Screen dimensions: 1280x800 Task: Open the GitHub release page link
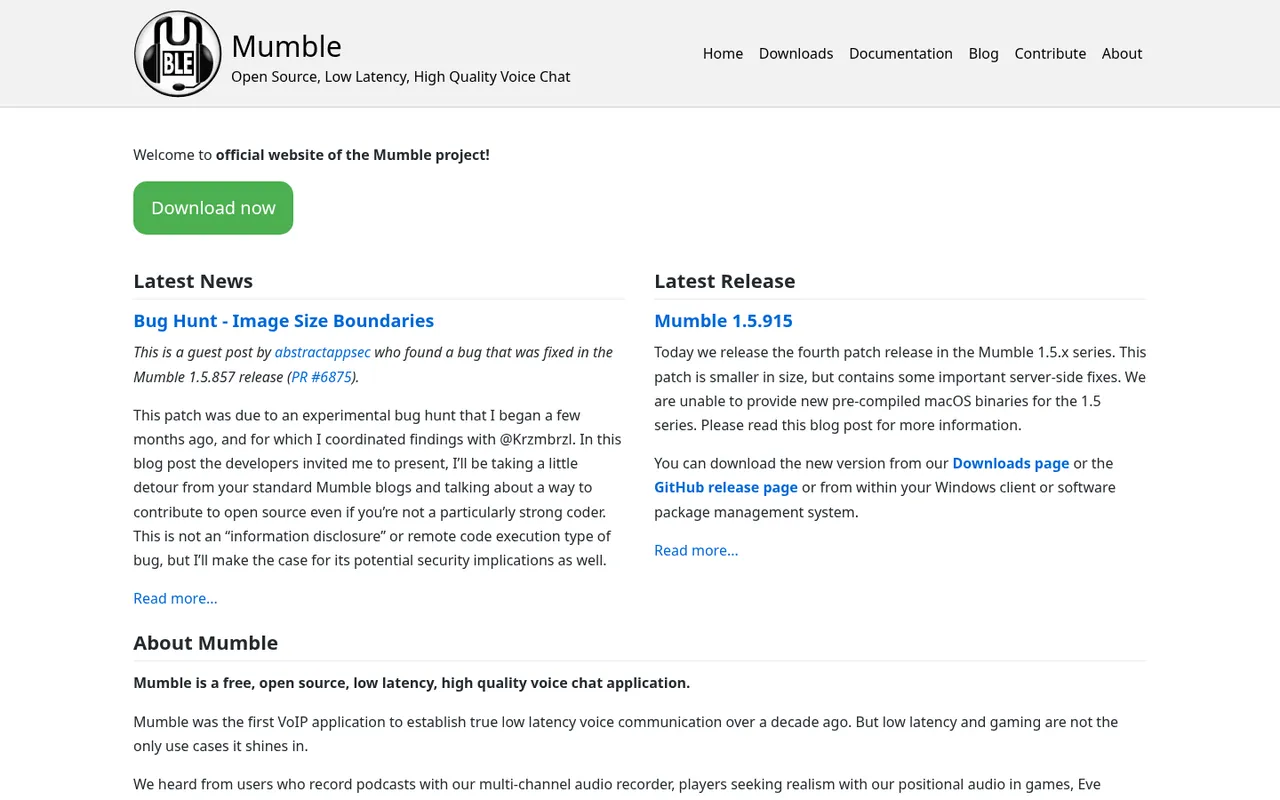click(x=726, y=487)
